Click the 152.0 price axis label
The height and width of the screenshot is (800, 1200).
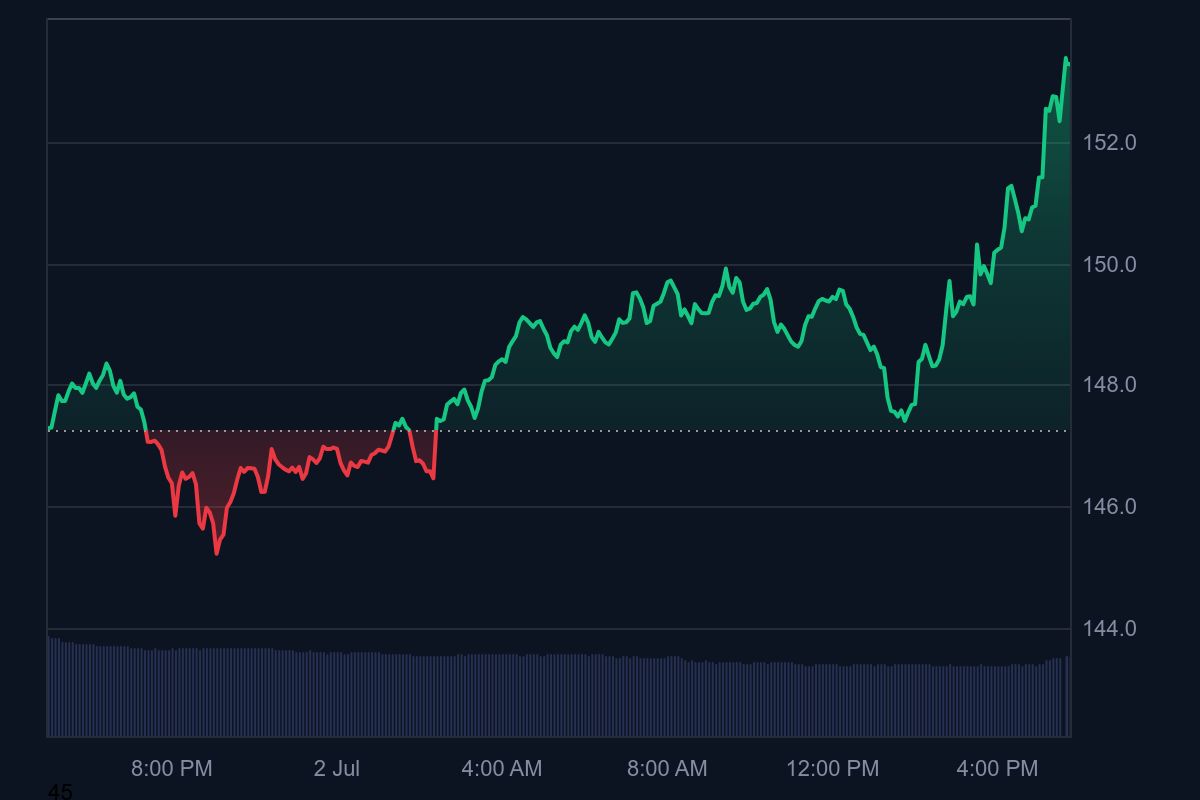point(1110,143)
